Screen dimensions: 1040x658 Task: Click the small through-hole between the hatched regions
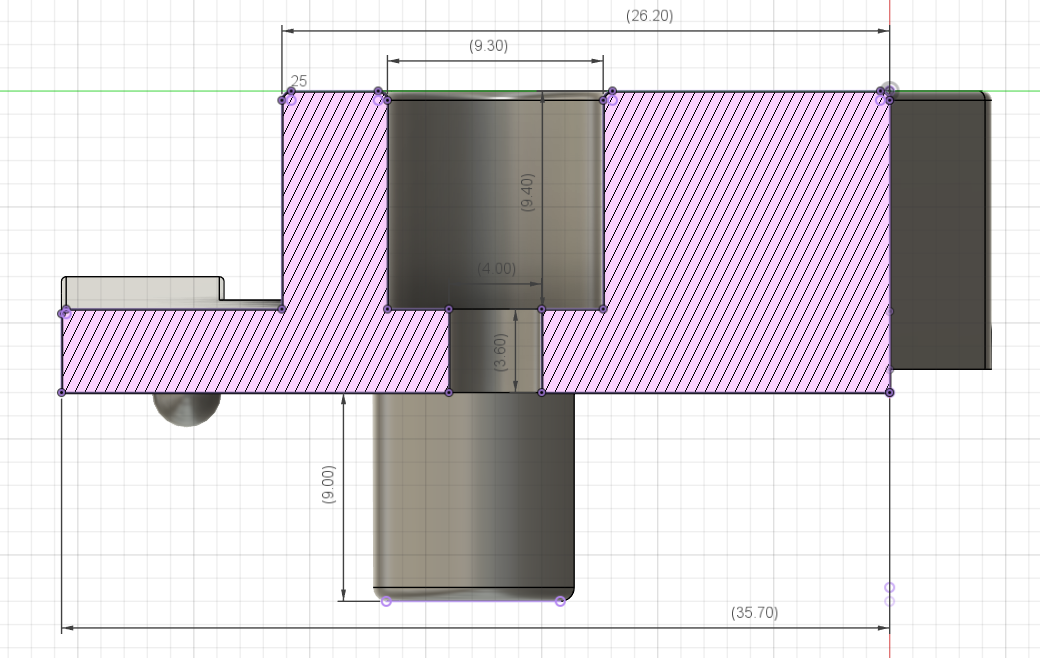click(495, 351)
